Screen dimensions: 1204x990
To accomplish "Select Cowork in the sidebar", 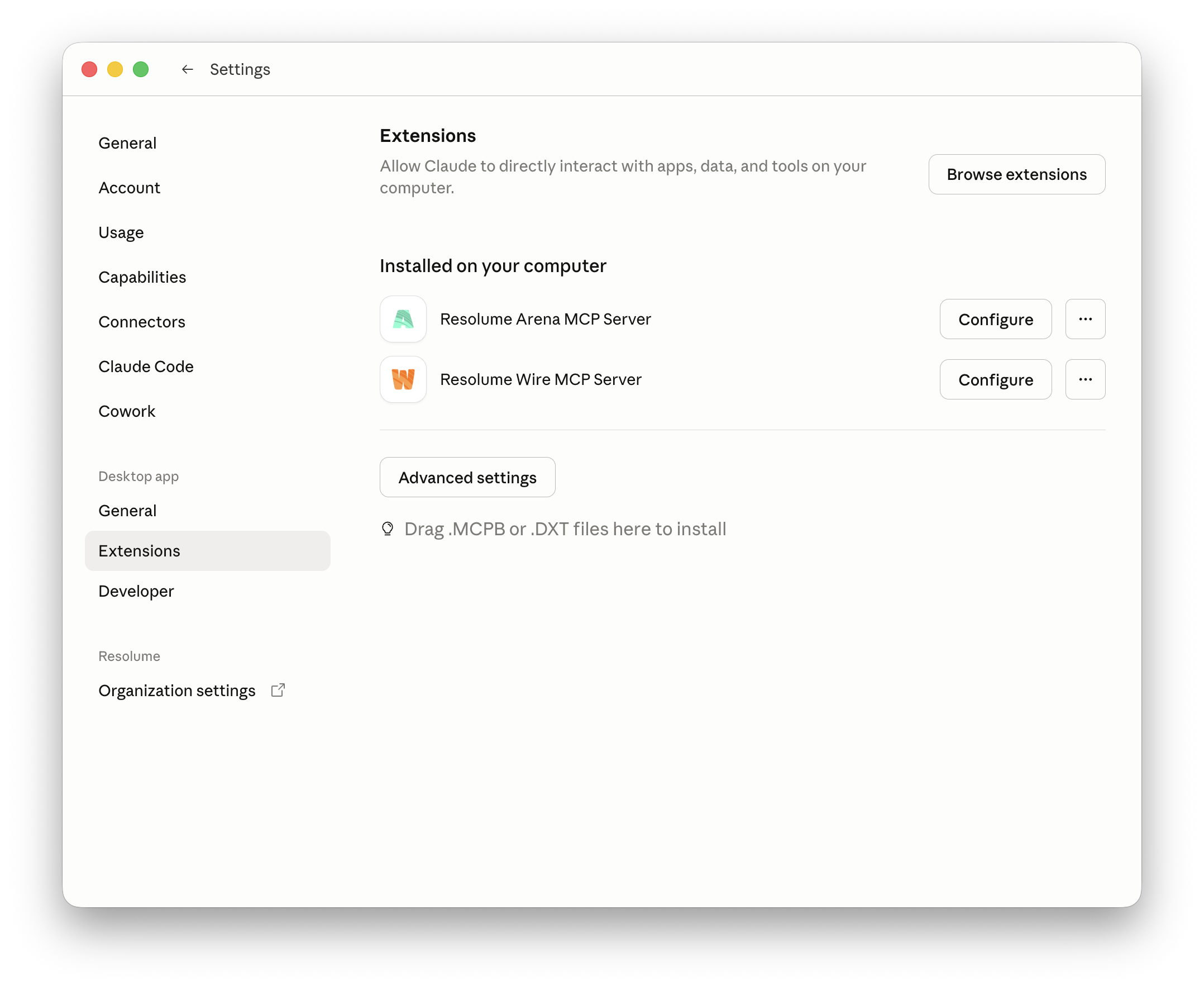I will [x=127, y=411].
